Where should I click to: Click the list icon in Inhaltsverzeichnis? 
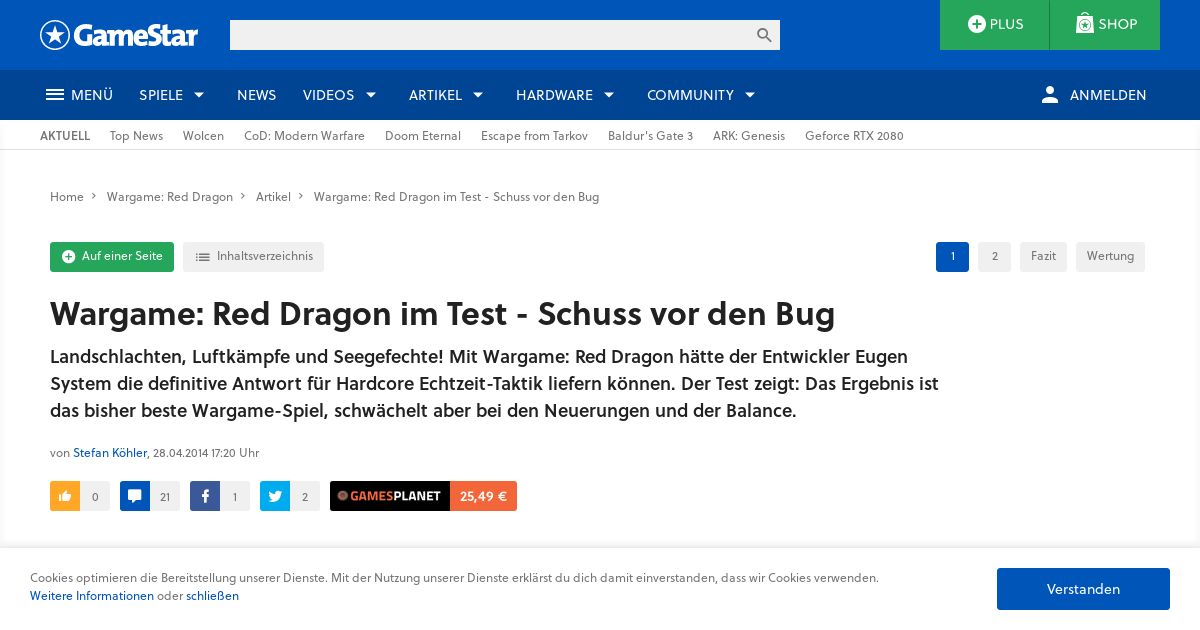click(x=203, y=257)
